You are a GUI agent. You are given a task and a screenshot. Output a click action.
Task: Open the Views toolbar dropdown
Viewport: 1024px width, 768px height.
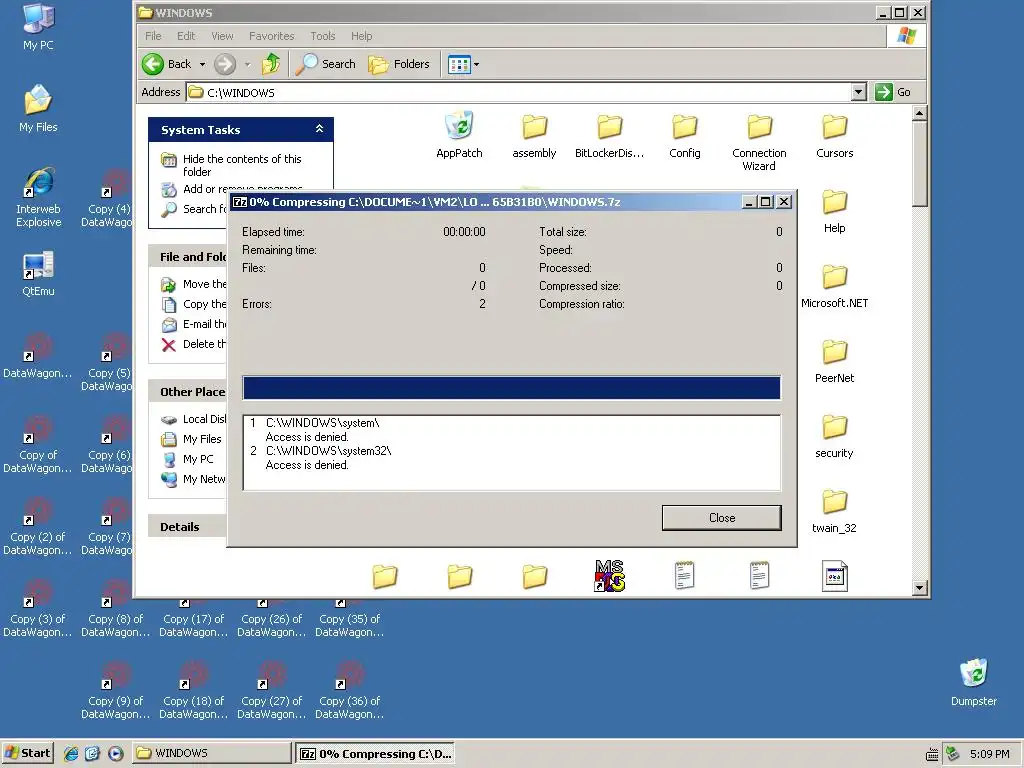pyautogui.click(x=464, y=64)
